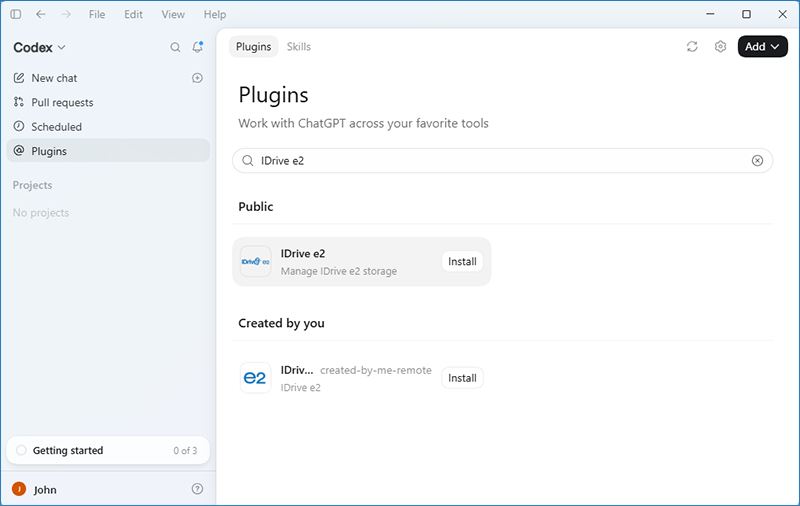This screenshot has height=506, width=800.
Task: Open the Getting started checklist
Action: point(108,450)
